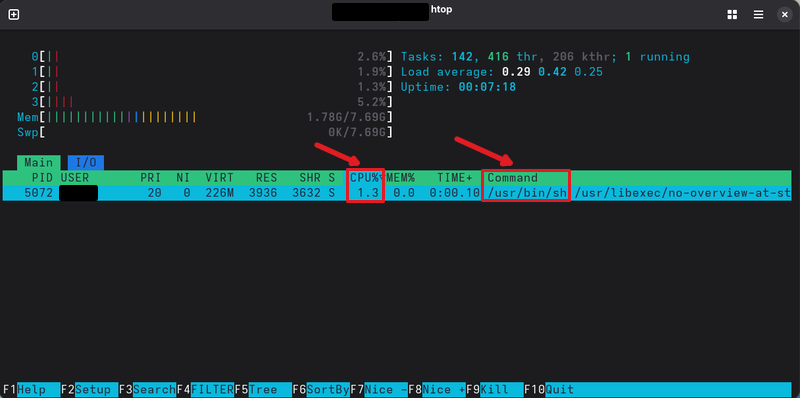Toggle F5 Tree view

263,390
